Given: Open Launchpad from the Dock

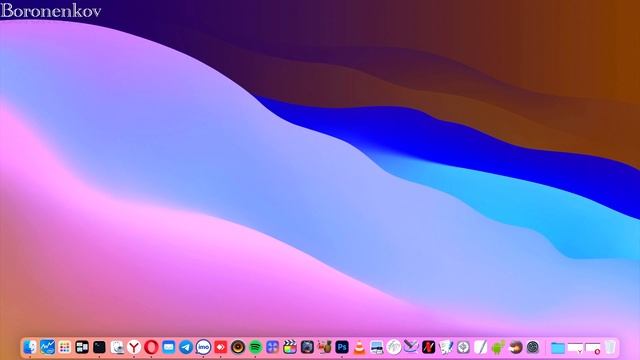Looking at the screenshot, I should tap(64, 347).
